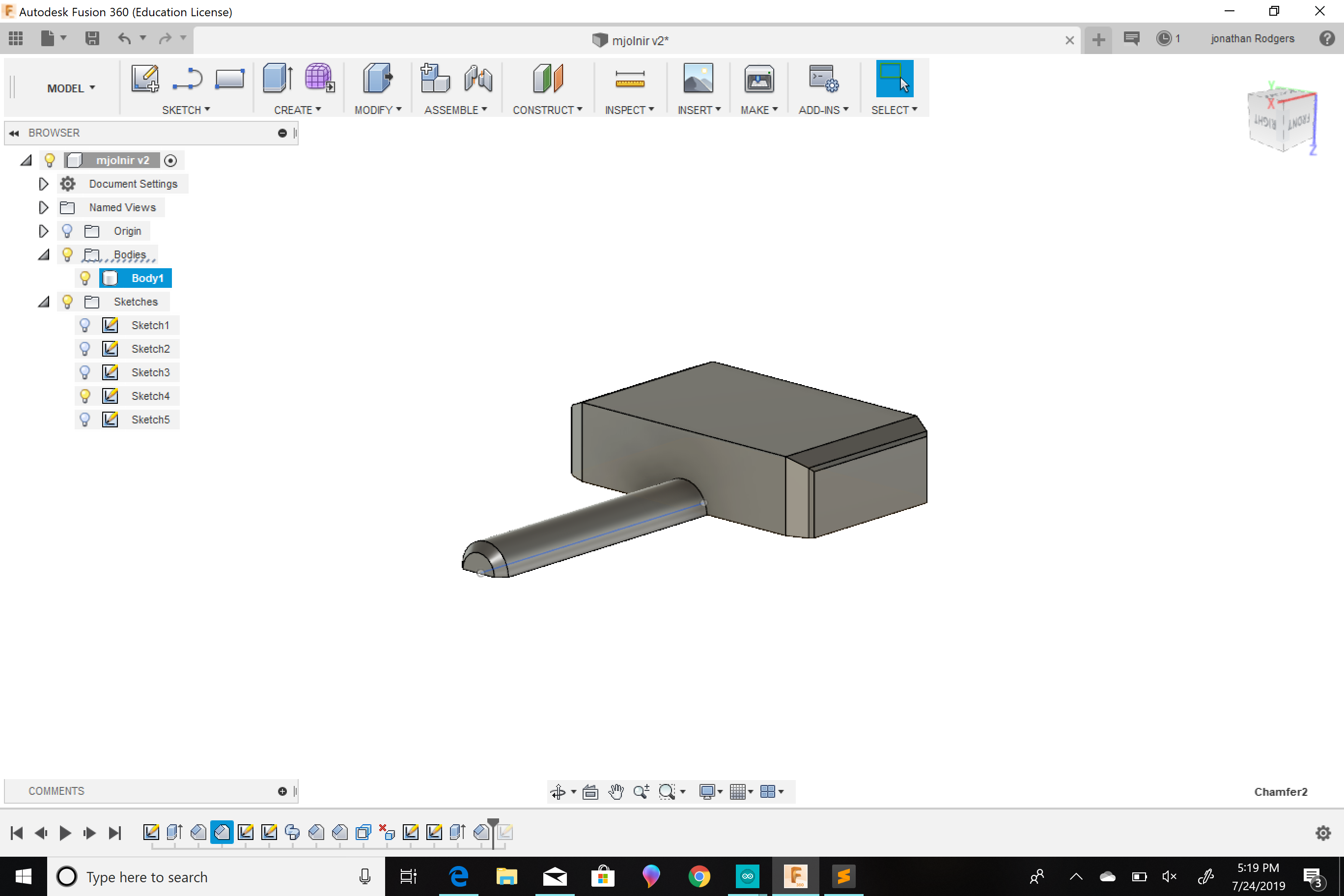Open the job status clock icon
Viewport: 1344px width, 896px height.
1164,38
